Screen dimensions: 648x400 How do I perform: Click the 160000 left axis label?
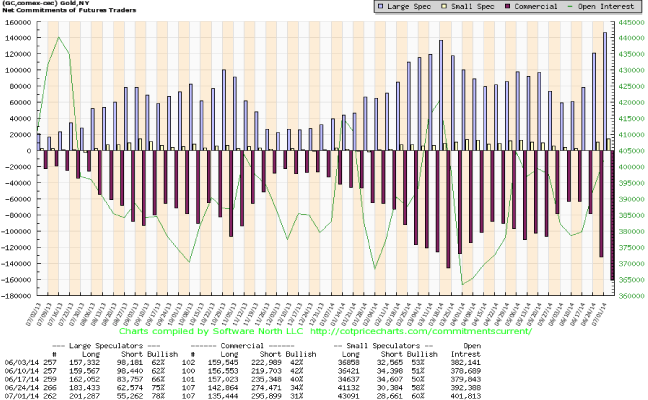pos(18,22)
